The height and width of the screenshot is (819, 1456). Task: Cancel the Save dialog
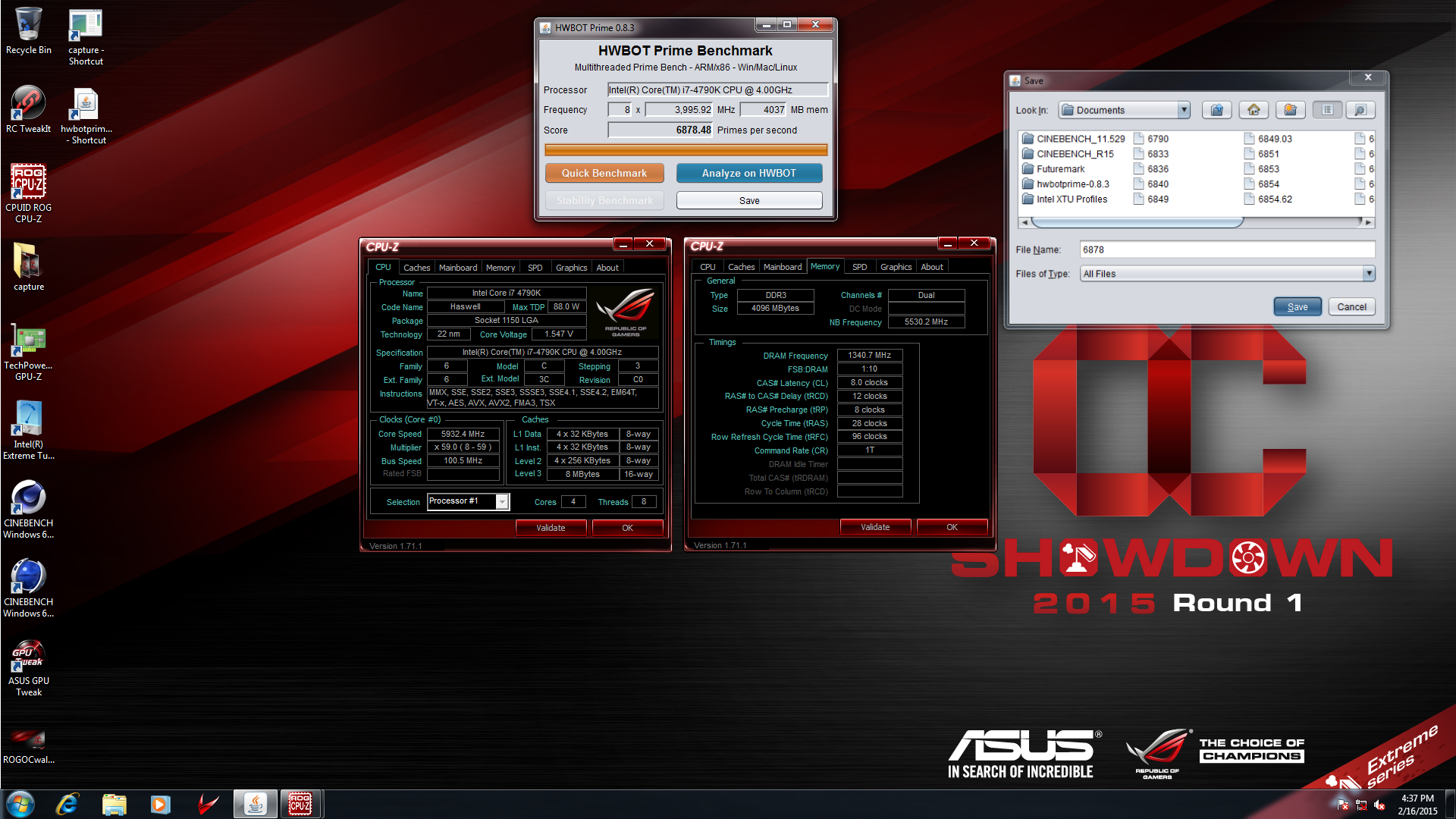click(x=1351, y=306)
